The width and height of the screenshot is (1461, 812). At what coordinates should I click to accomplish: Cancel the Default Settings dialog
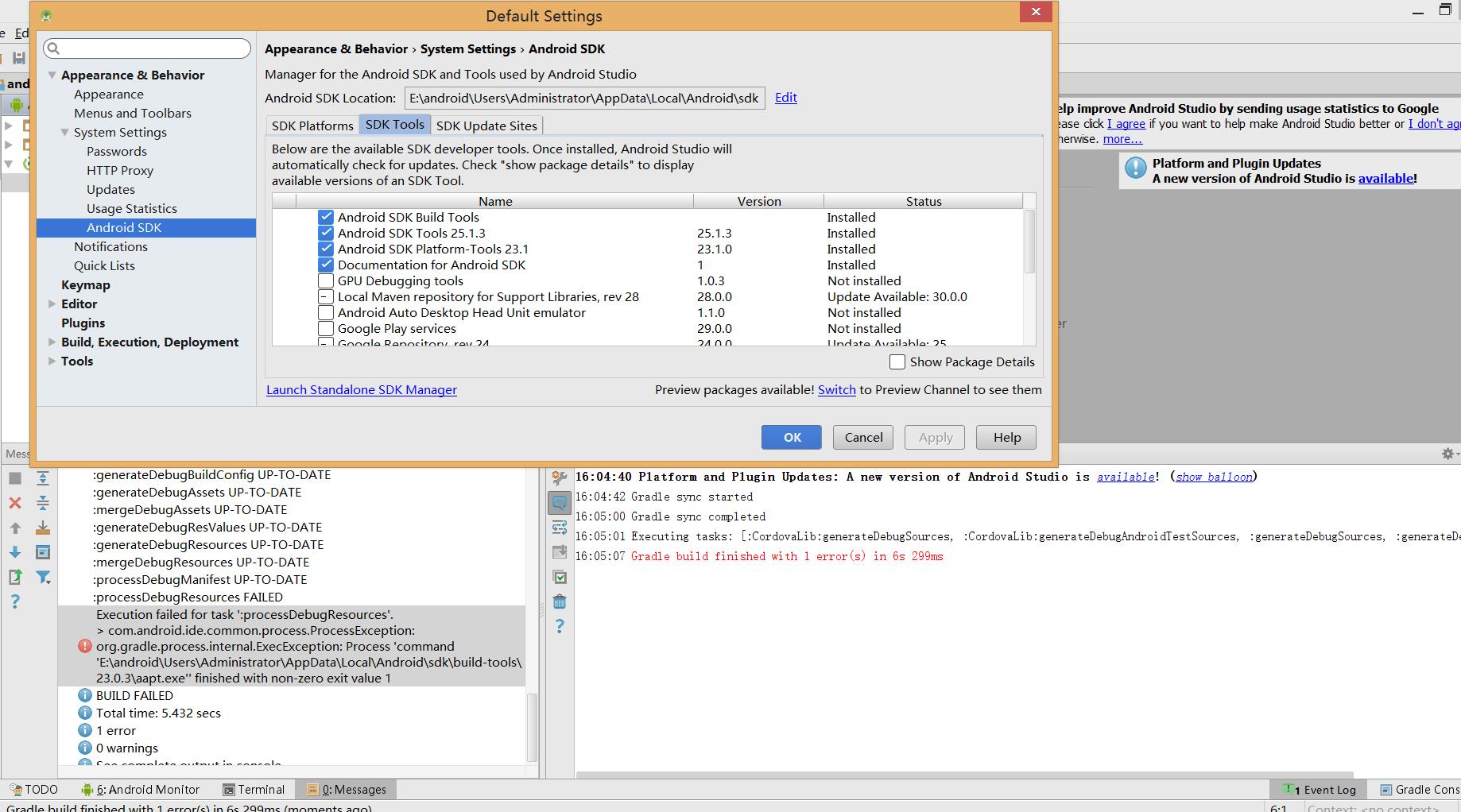(863, 437)
